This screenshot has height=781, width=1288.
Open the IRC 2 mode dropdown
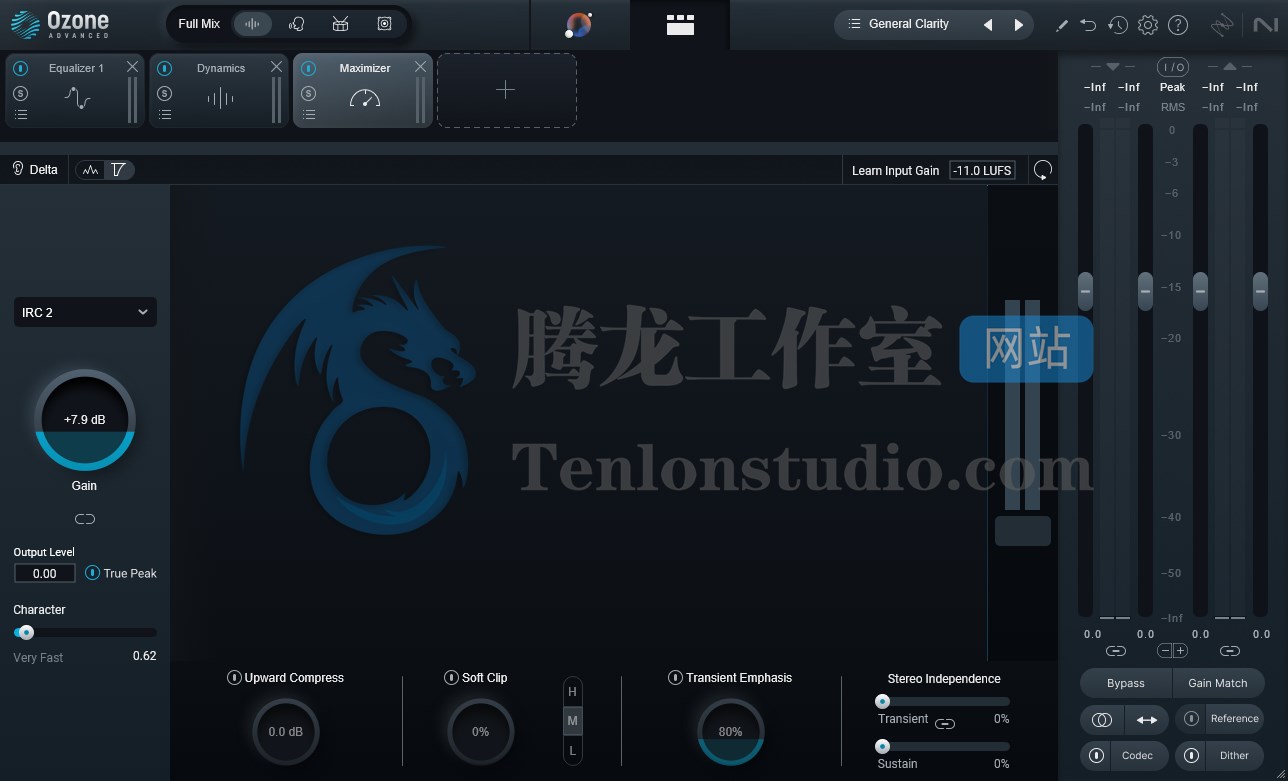coord(85,312)
